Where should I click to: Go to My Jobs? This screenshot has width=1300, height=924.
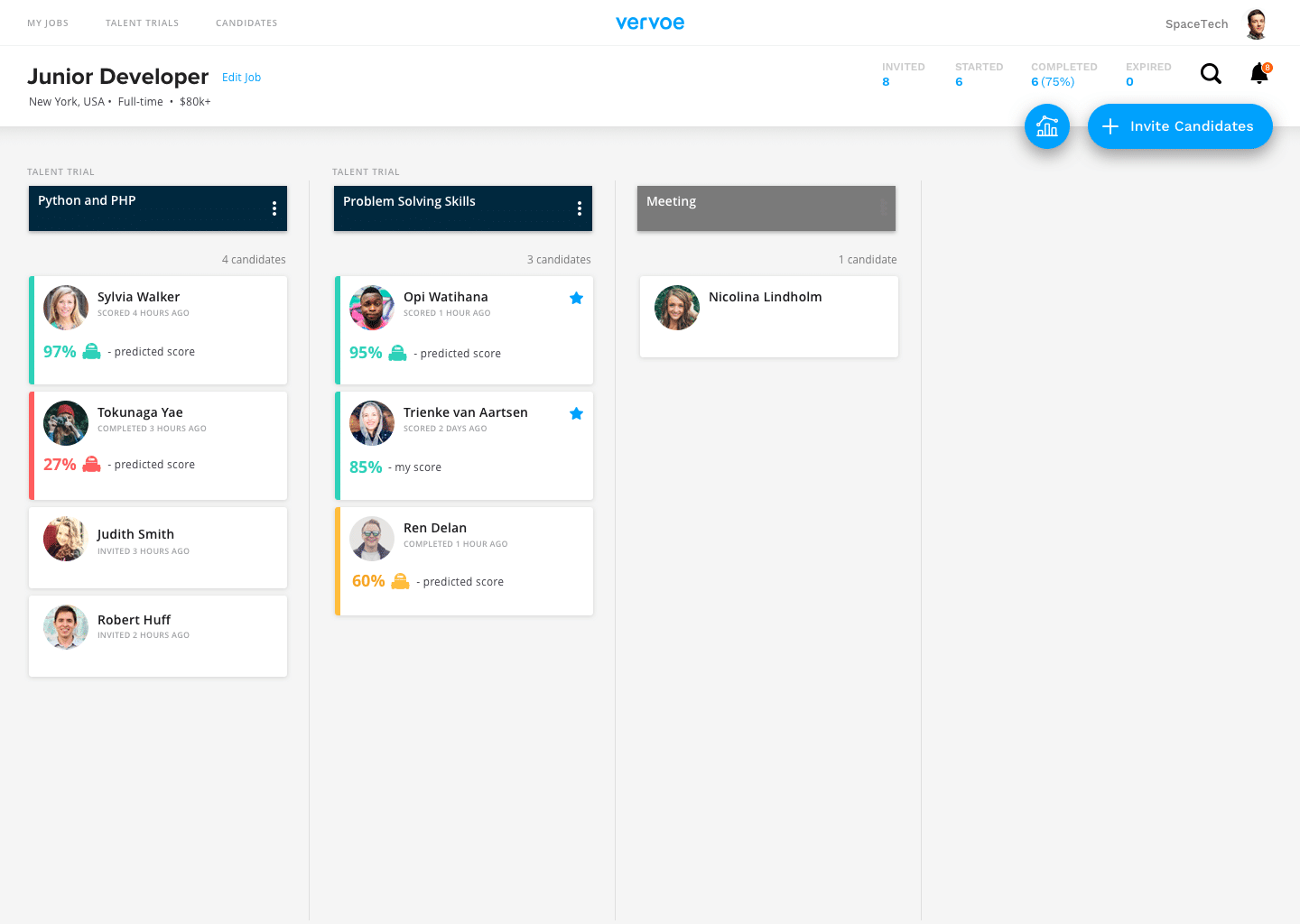click(x=48, y=23)
